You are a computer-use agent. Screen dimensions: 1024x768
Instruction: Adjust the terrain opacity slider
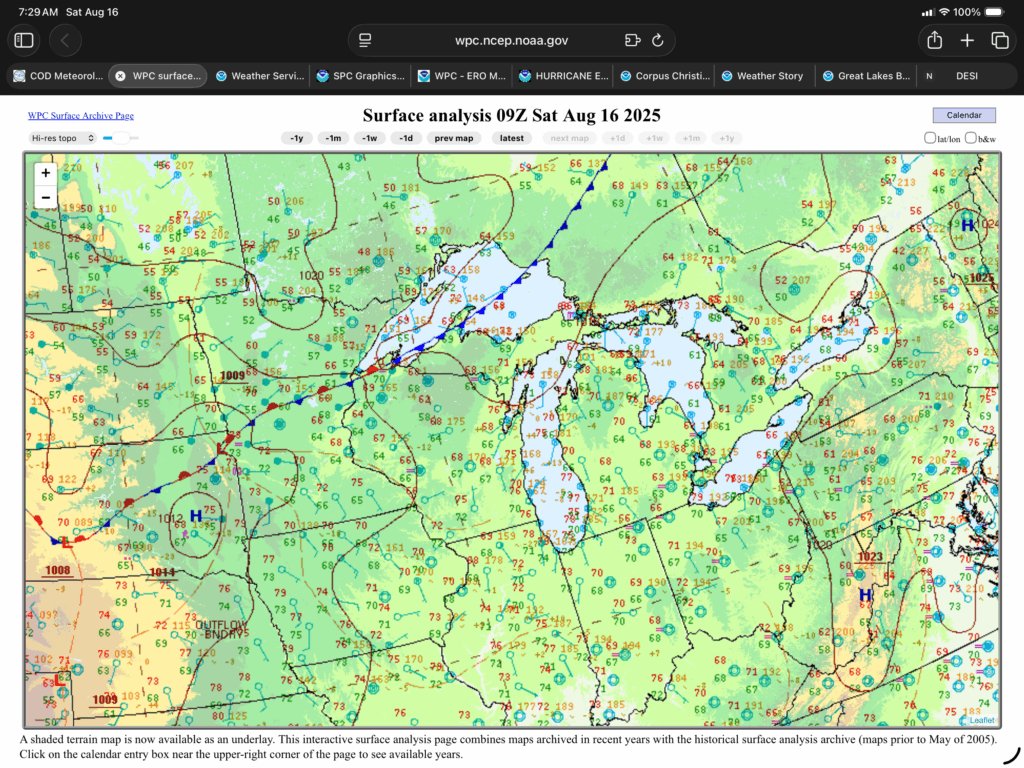pos(120,138)
